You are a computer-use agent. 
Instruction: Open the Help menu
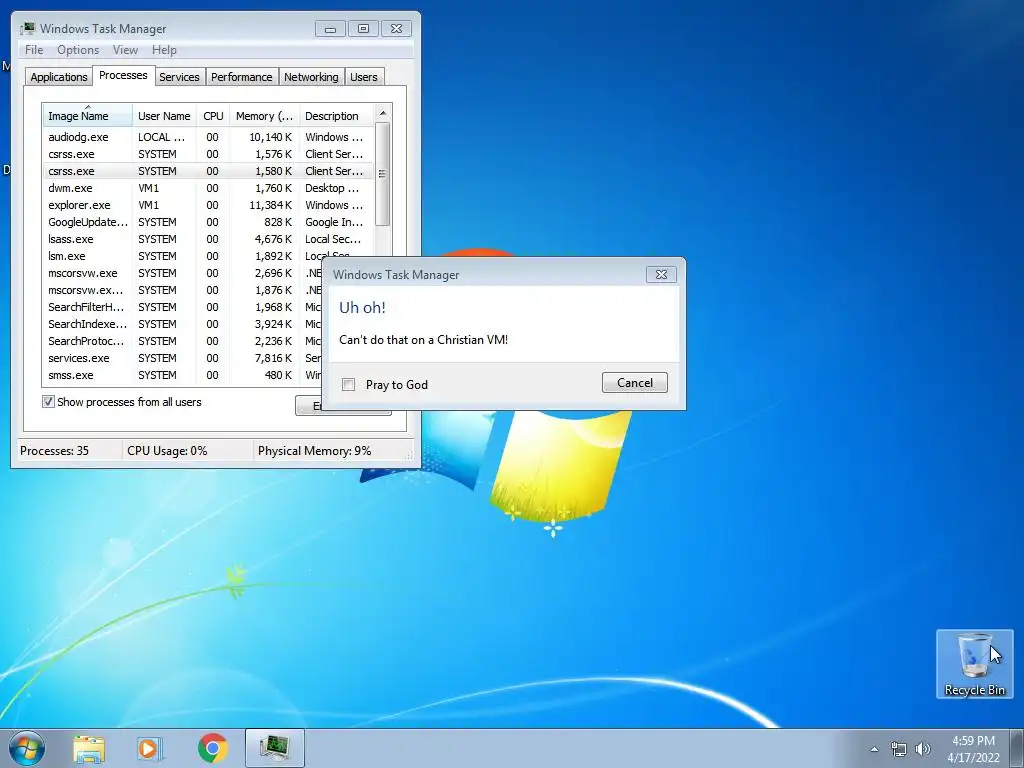pos(164,50)
